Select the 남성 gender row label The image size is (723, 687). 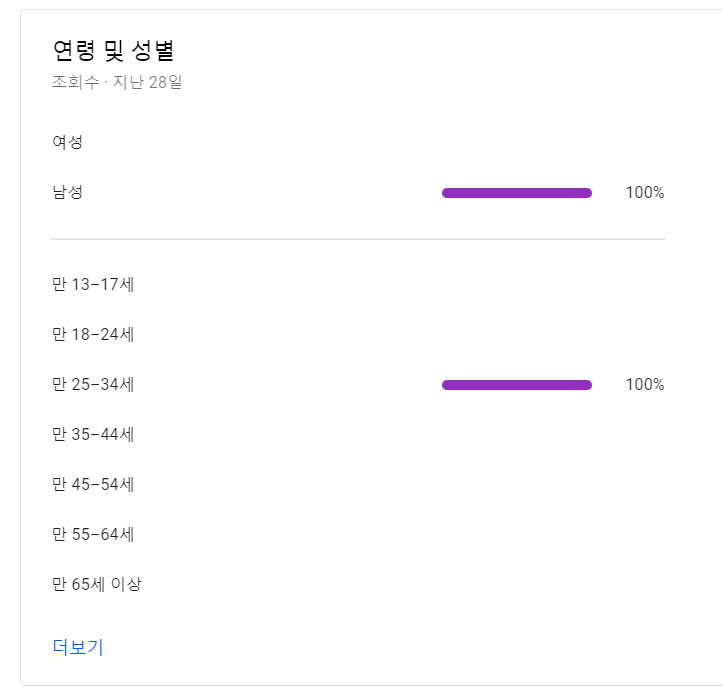point(67,192)
